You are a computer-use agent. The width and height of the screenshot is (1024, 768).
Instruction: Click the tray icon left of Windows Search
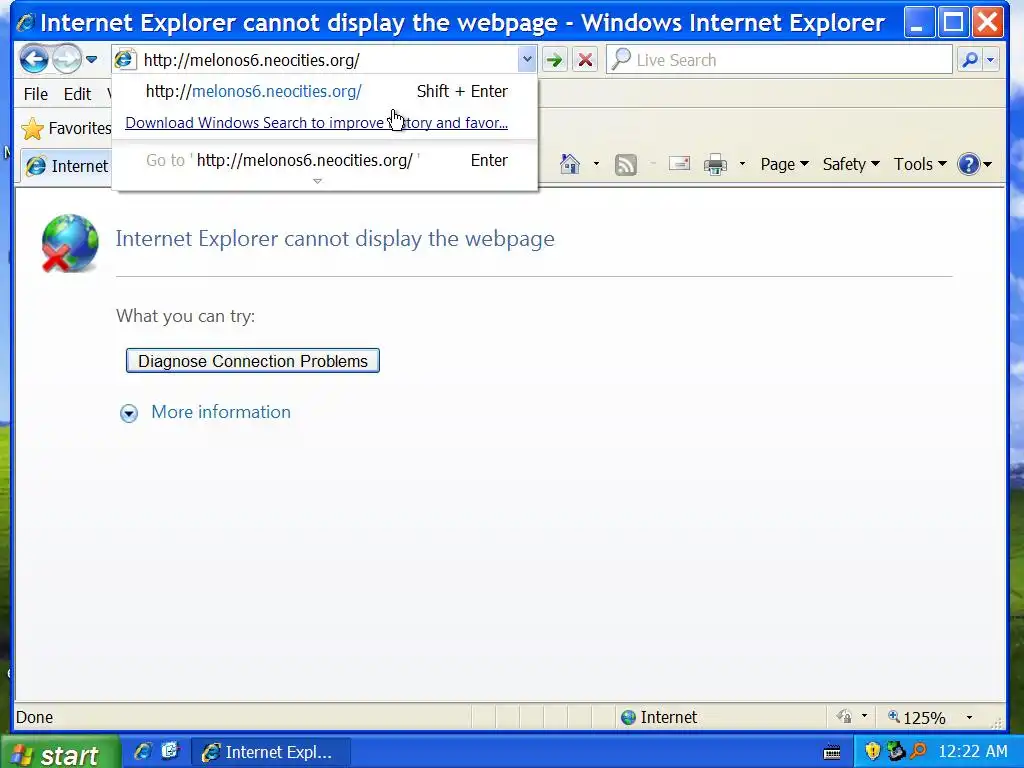895,752
